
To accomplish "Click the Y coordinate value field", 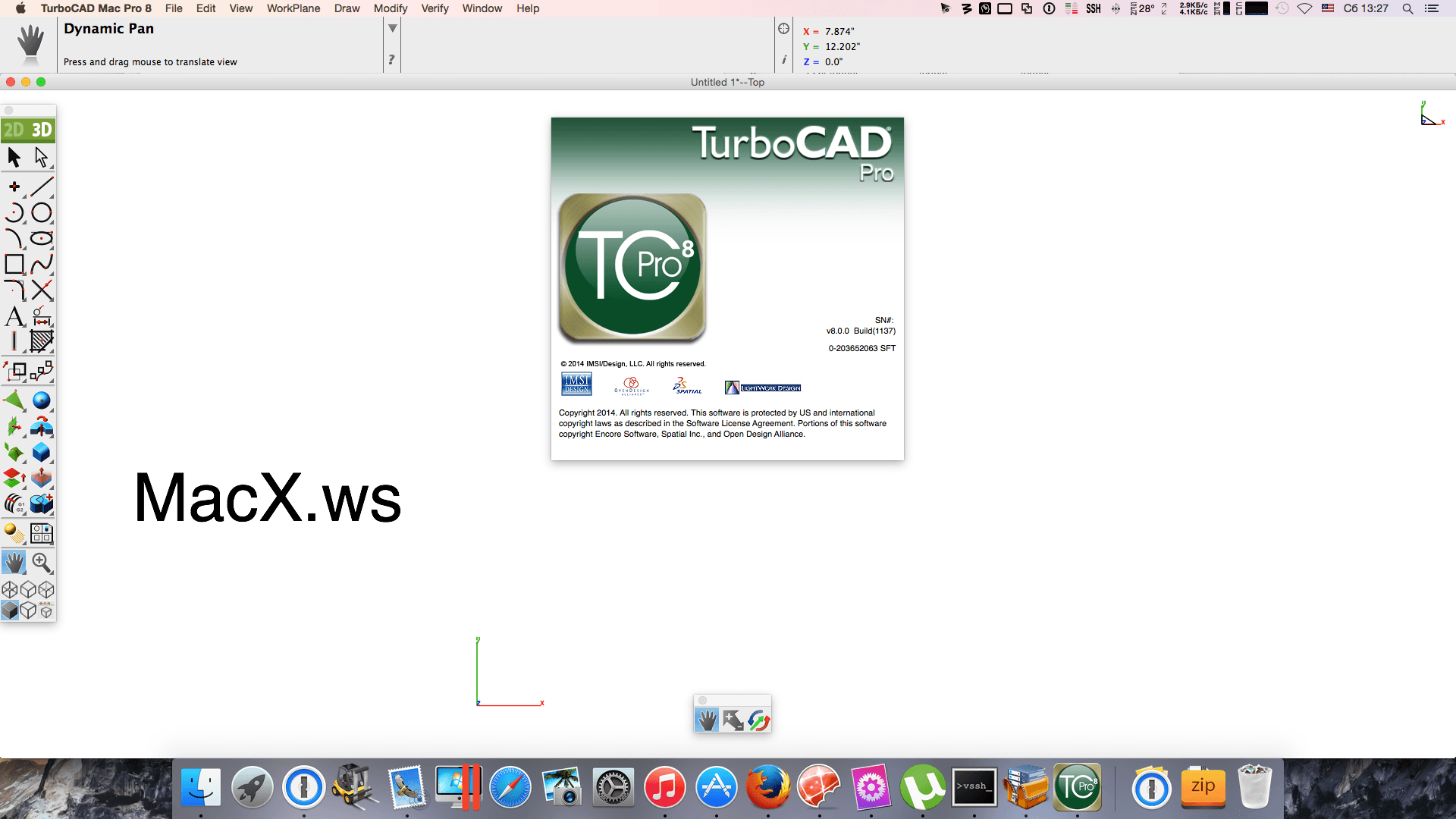I will click(x=843, y=47).
